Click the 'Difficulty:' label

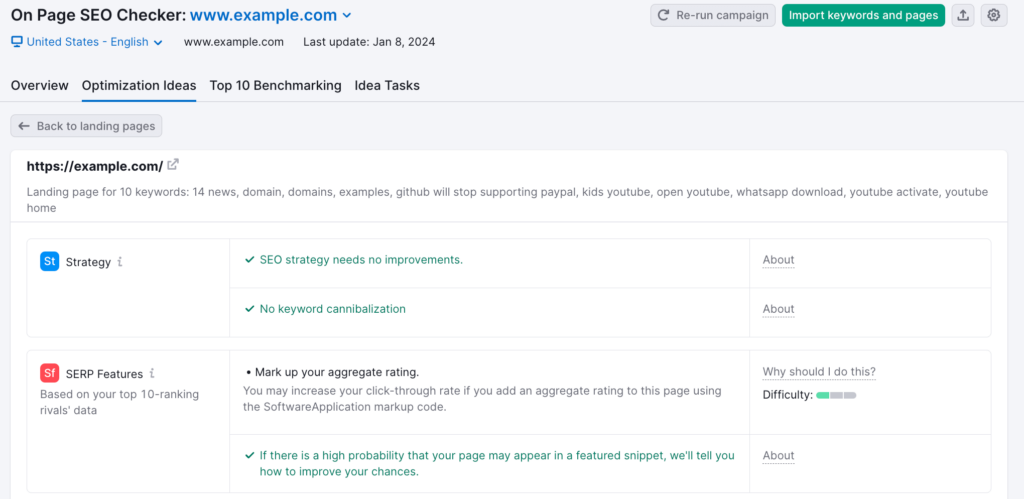788,395
